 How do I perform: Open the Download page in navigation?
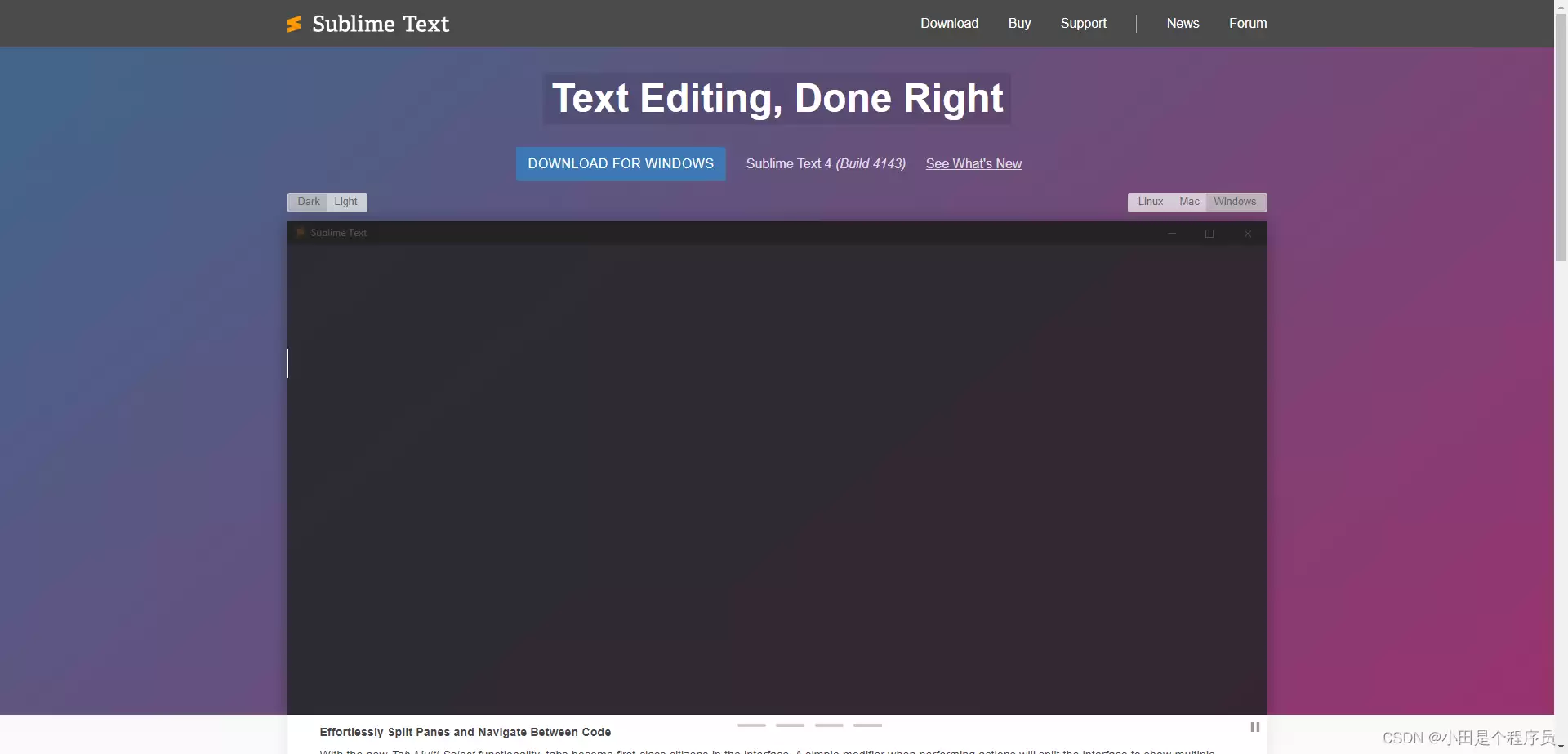949,24
